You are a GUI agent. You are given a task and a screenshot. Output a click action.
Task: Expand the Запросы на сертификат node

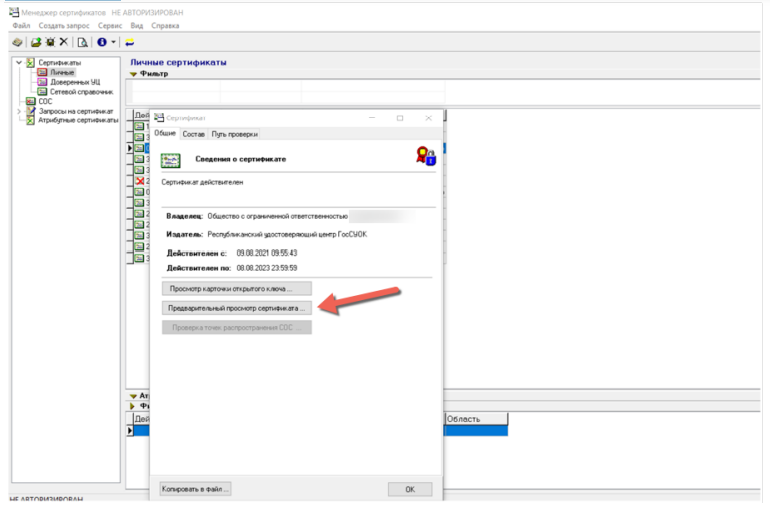[x=19, y=111]
